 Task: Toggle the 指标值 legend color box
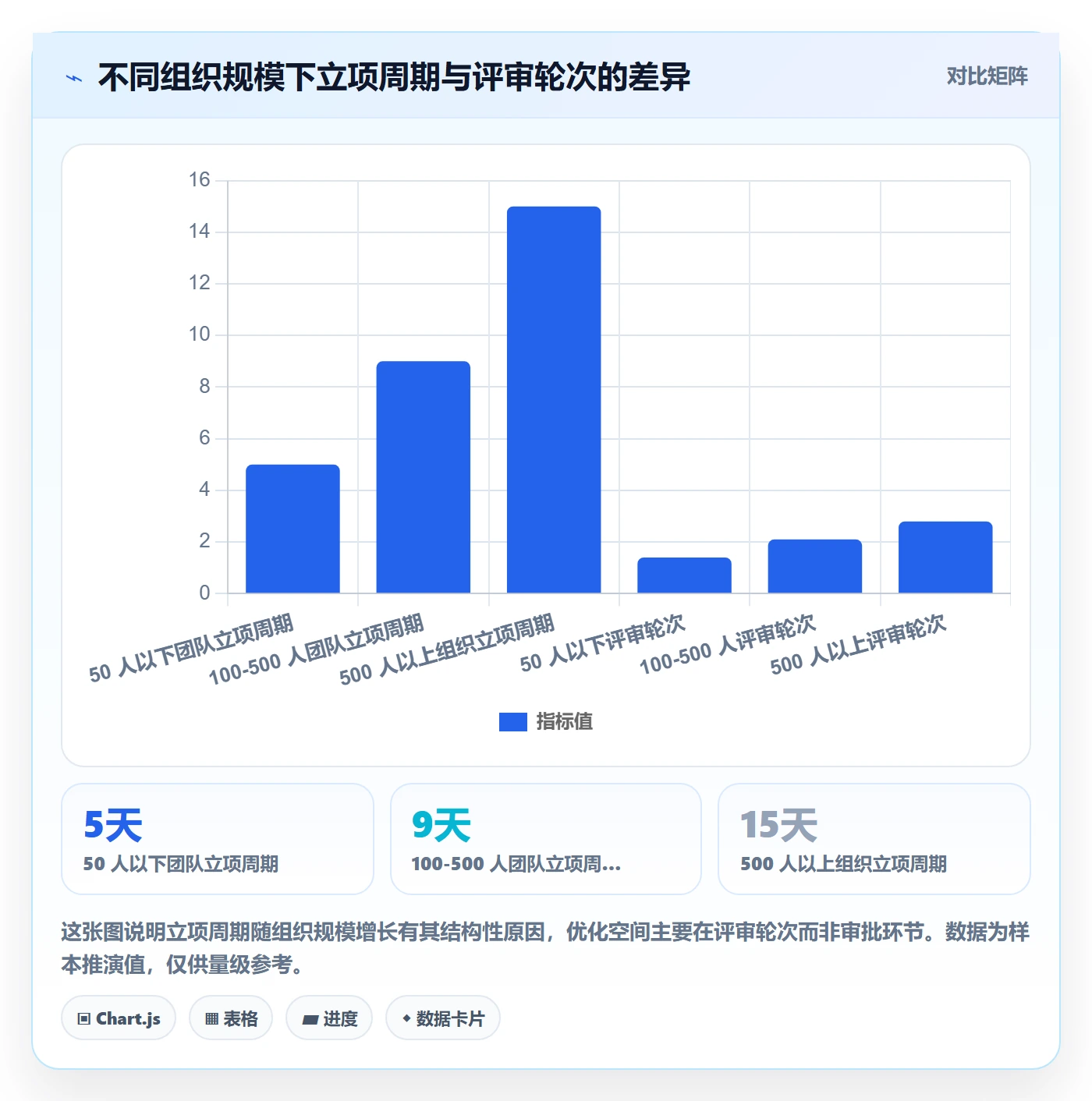(512, 722)
